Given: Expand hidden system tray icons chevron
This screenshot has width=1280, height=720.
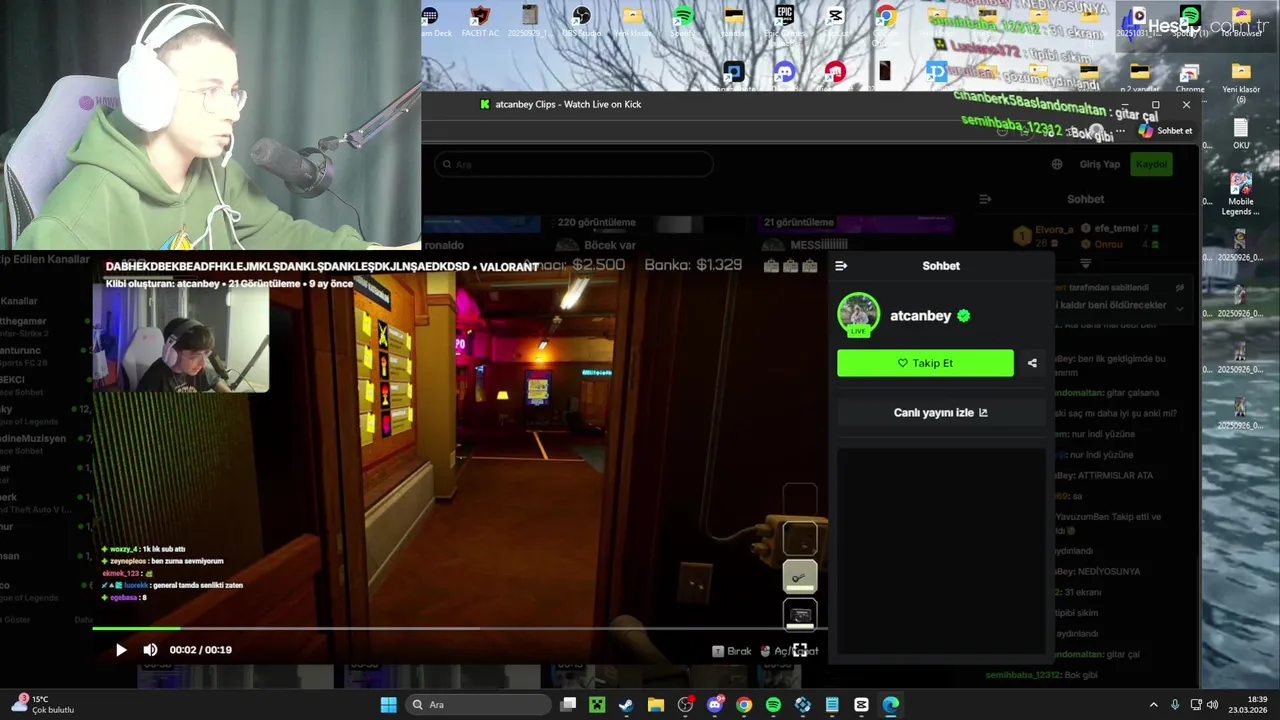Looking at the screenshot, I should (x=1153, y=705).
